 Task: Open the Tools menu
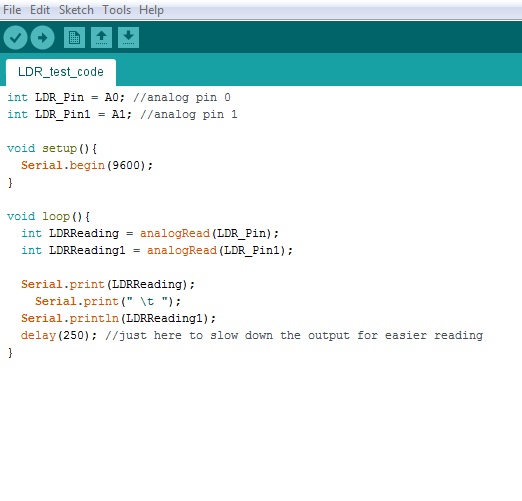[x=116, y=10]
